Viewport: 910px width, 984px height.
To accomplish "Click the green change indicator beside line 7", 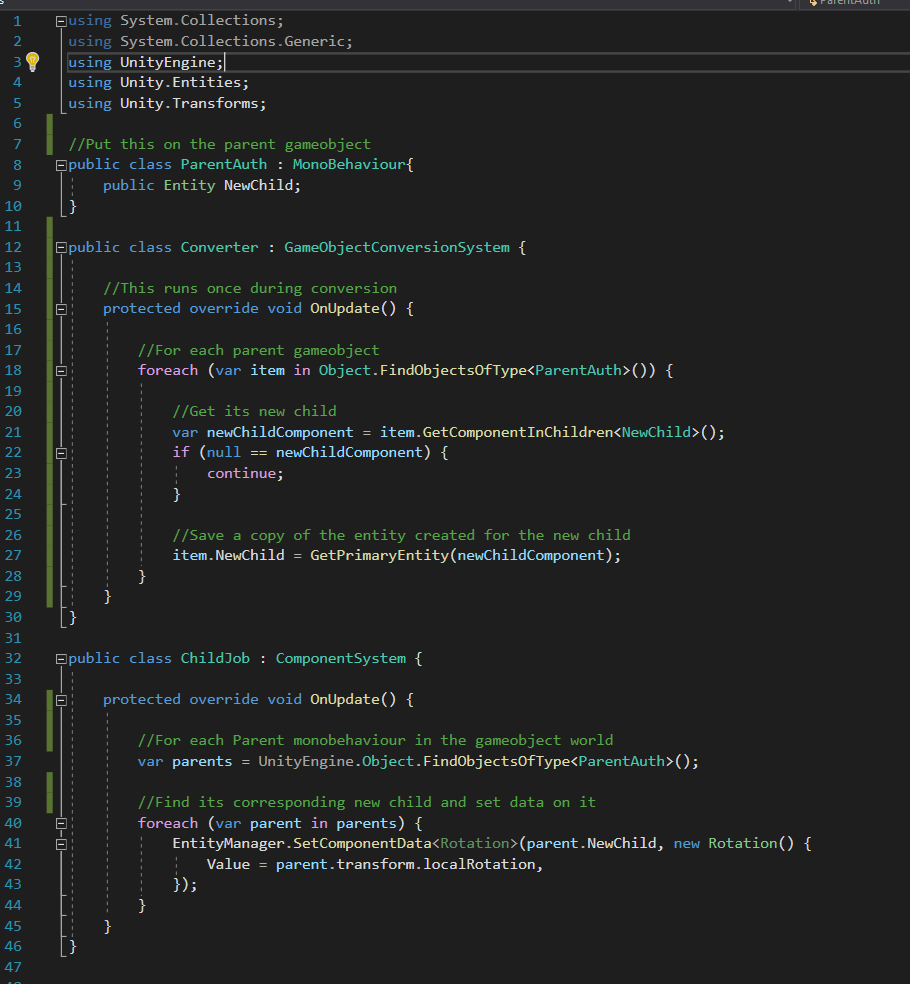I will (48, 143).
